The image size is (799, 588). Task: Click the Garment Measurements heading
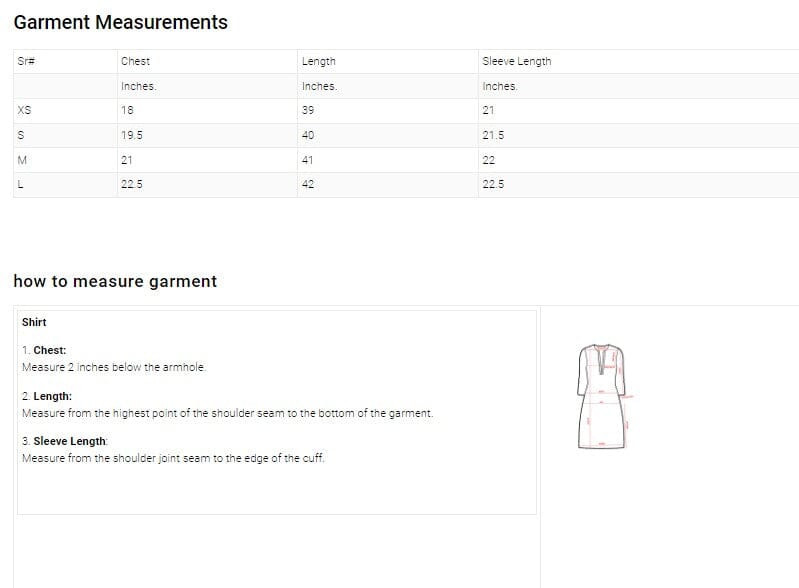(x=121, y=22)
